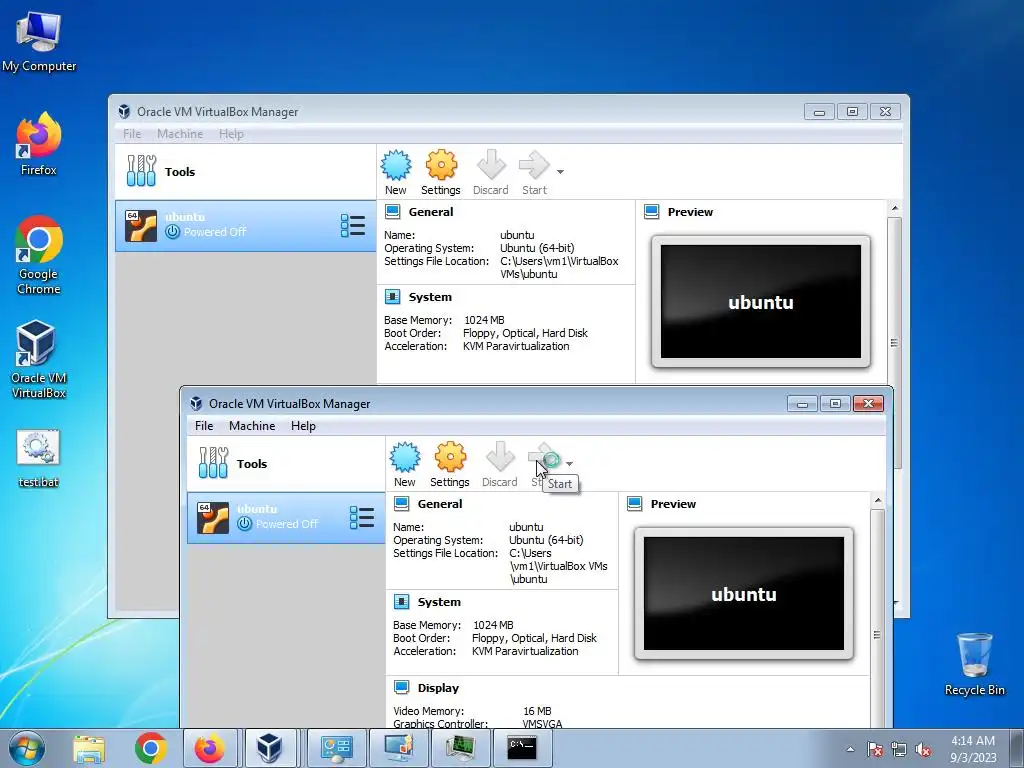Click New in the front VirtualBox window
This screenshot has width=1024, height=768.
[x=404, y=464]
